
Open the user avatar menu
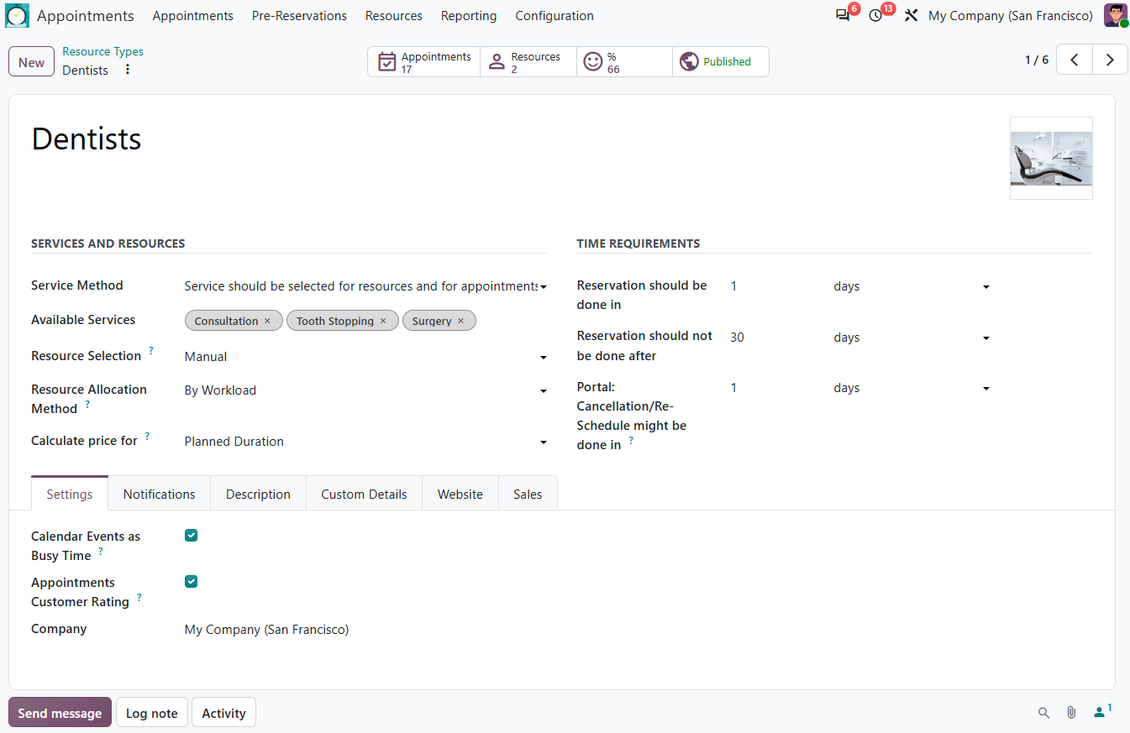point(1116,15)
